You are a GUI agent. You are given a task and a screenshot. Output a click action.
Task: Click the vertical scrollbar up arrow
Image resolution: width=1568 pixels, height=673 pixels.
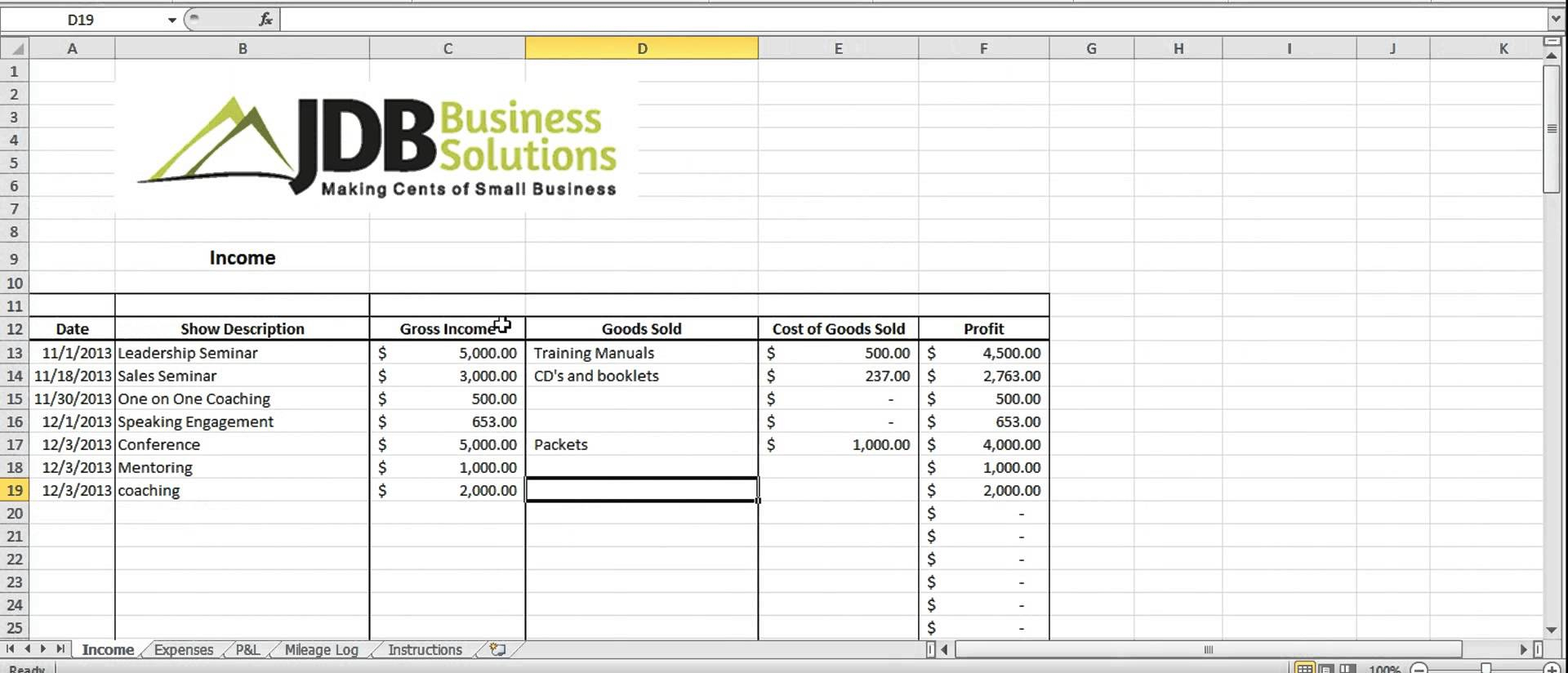pos(1552,56)
